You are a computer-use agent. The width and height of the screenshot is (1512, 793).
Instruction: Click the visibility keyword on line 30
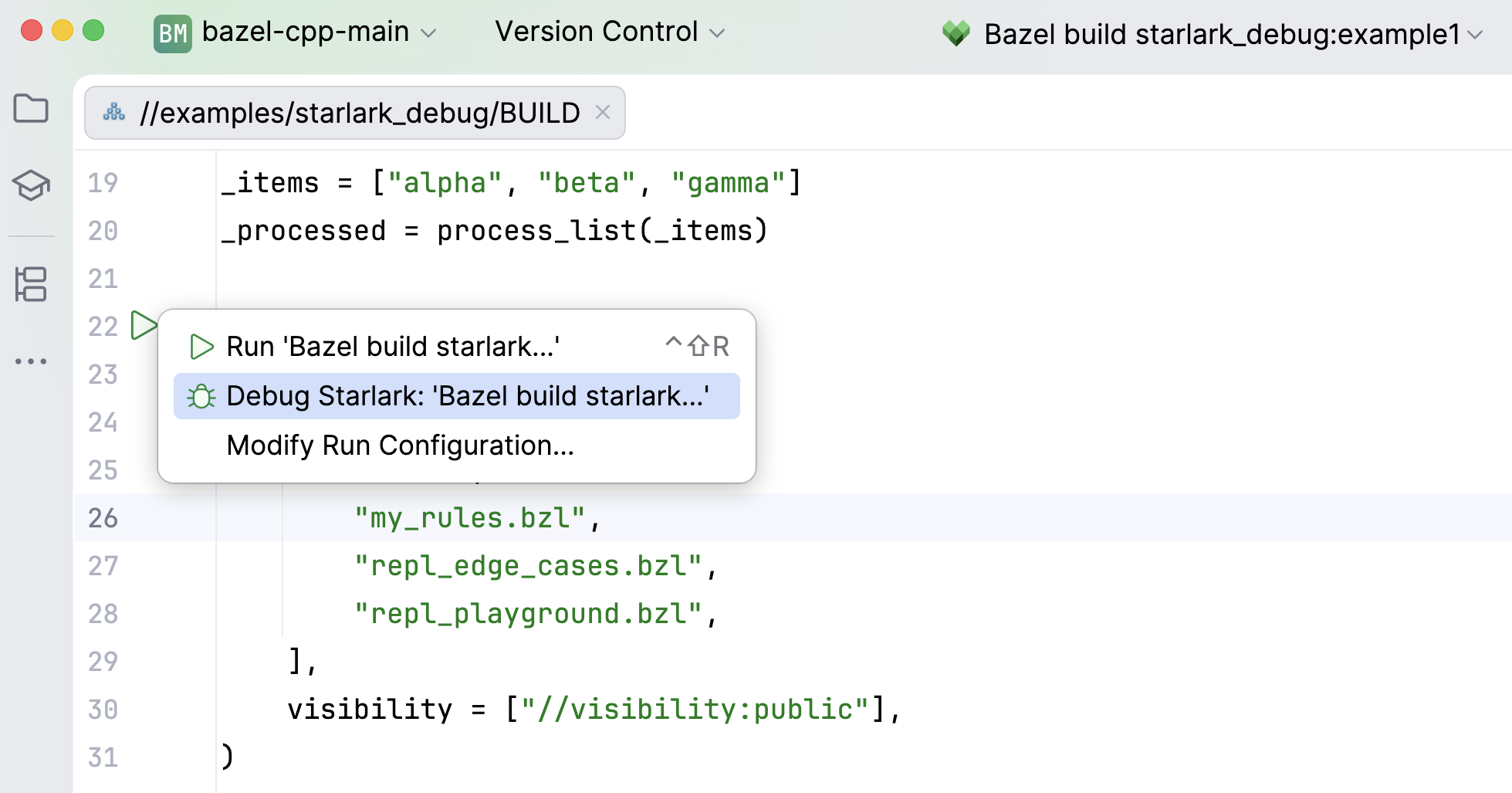pos(370,709)
